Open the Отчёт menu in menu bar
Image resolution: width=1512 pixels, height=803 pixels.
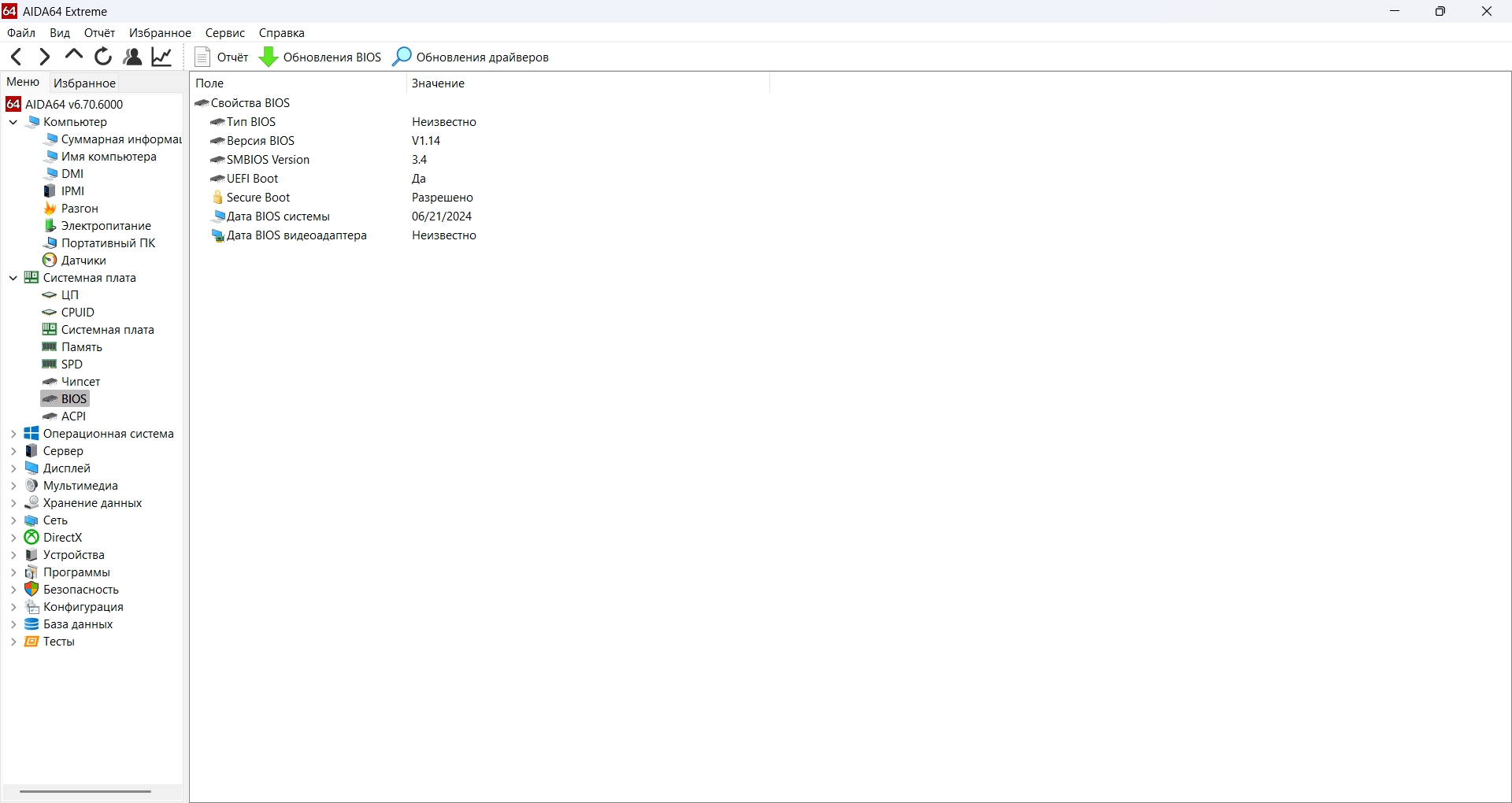100,33
